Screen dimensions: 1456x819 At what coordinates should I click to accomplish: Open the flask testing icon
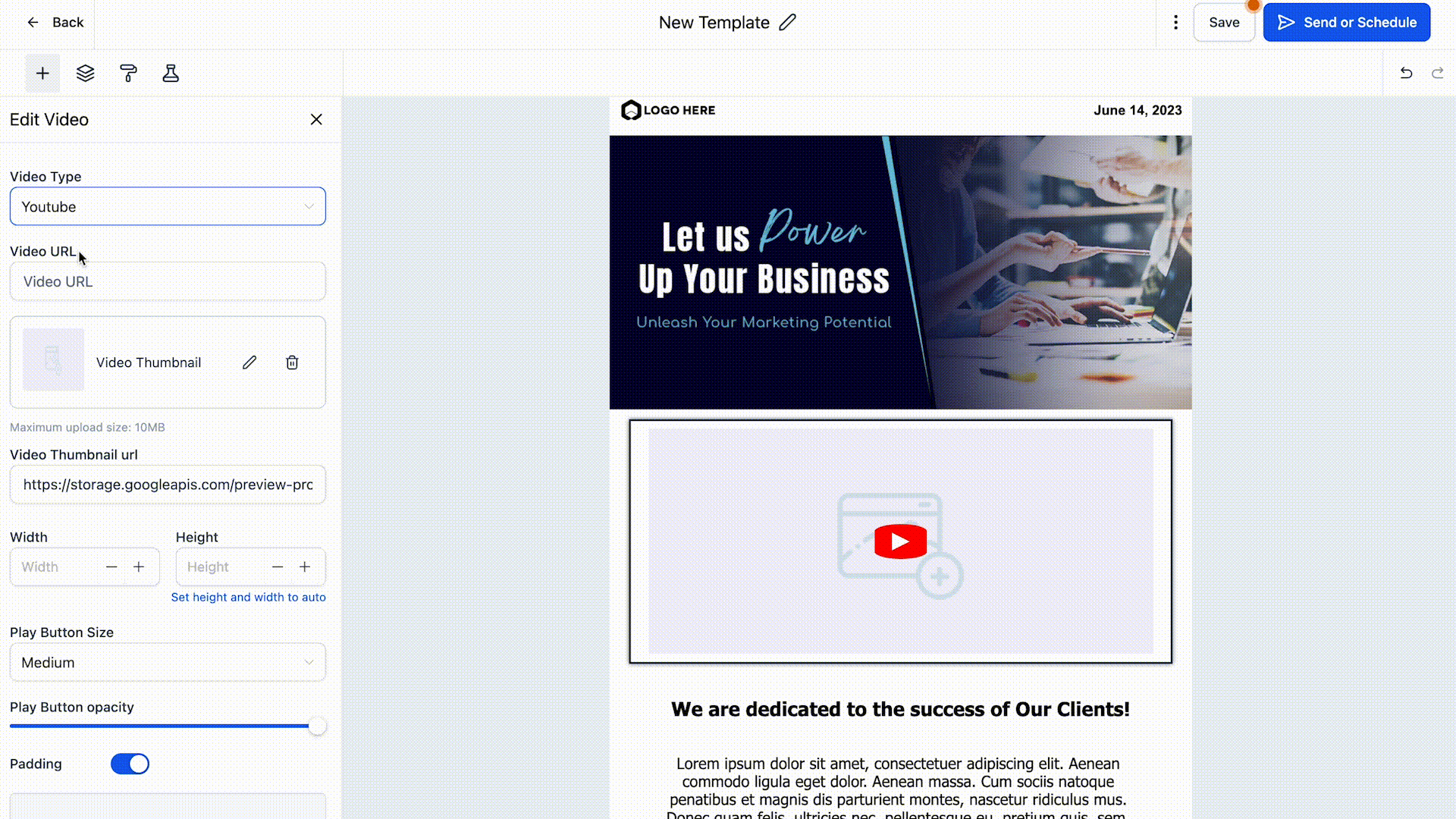(171, 74)
